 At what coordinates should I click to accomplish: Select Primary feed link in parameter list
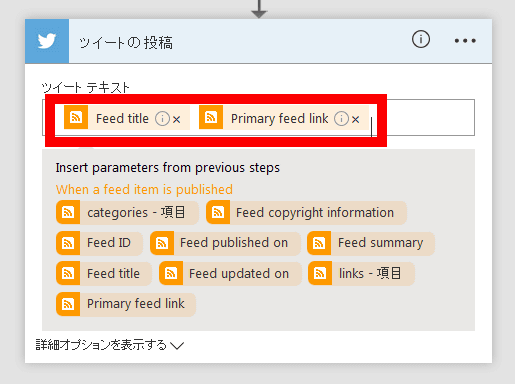126,304
